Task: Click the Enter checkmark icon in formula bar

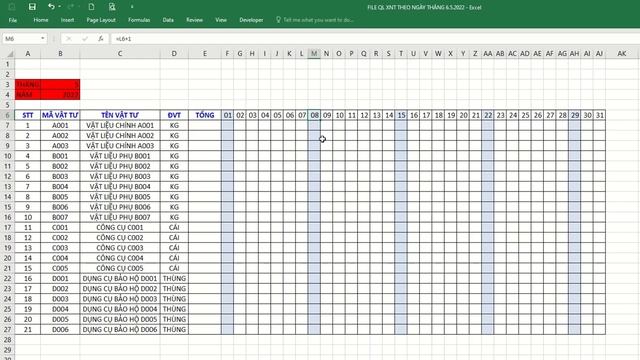Action: pos(84,39)
